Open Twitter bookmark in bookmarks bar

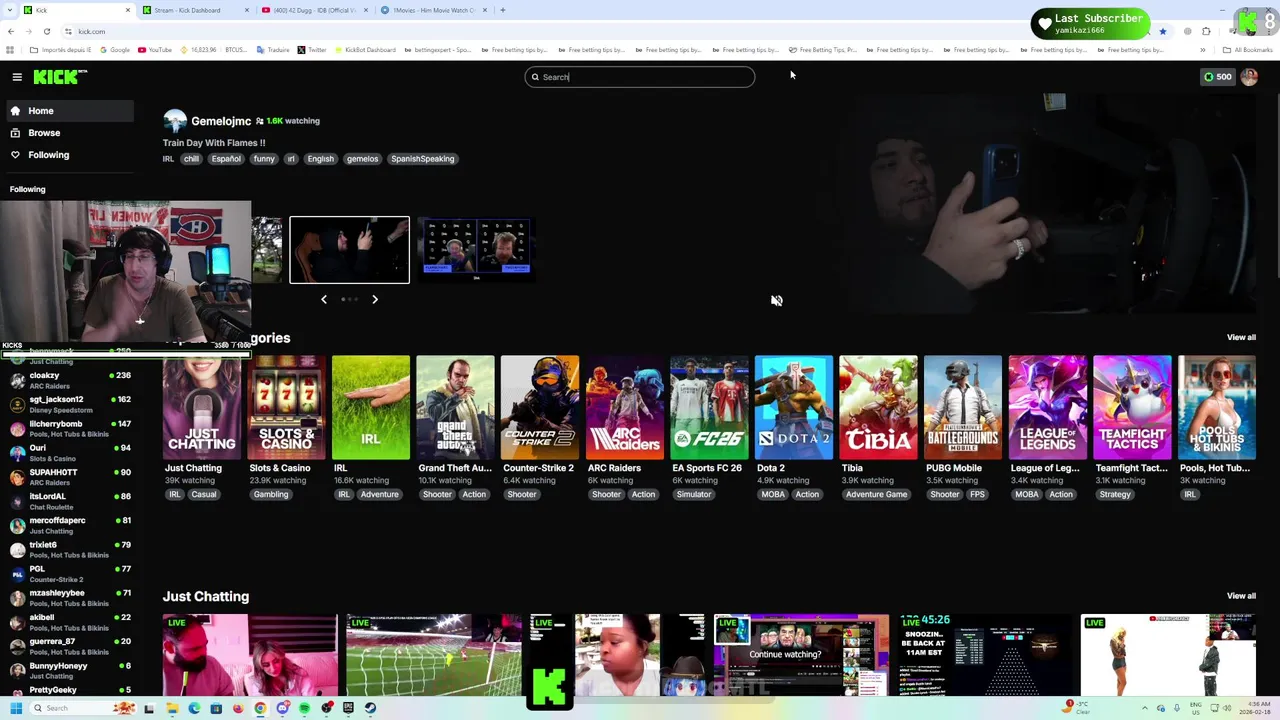coord(312,49)
